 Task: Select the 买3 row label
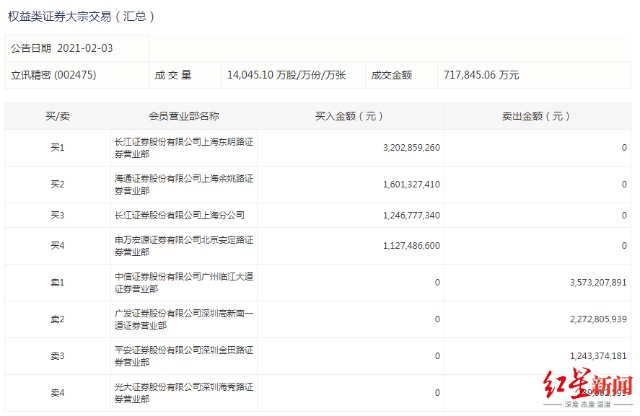click(x=58, y=215)
